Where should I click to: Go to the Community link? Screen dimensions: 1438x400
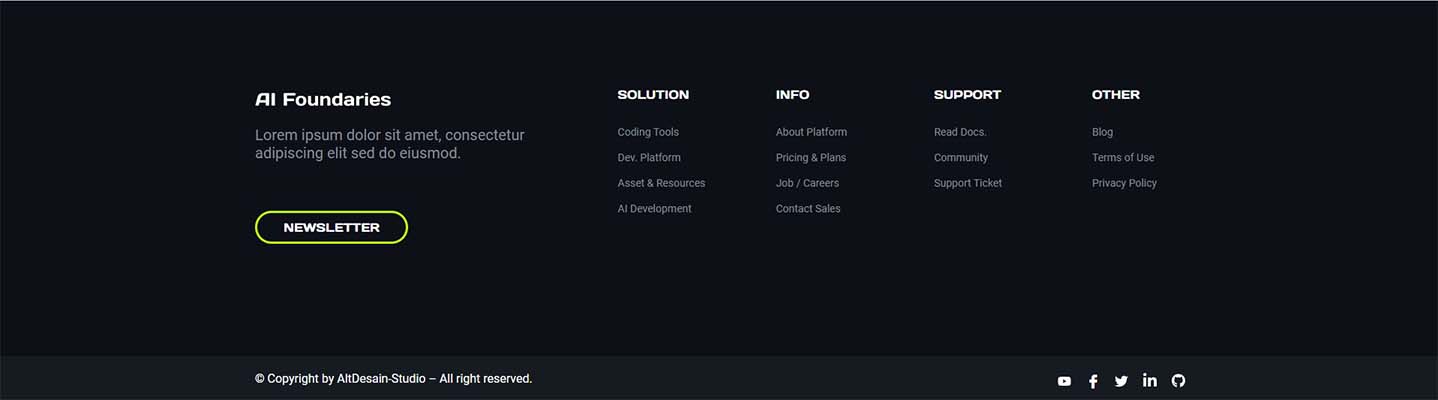pos(961,157)
